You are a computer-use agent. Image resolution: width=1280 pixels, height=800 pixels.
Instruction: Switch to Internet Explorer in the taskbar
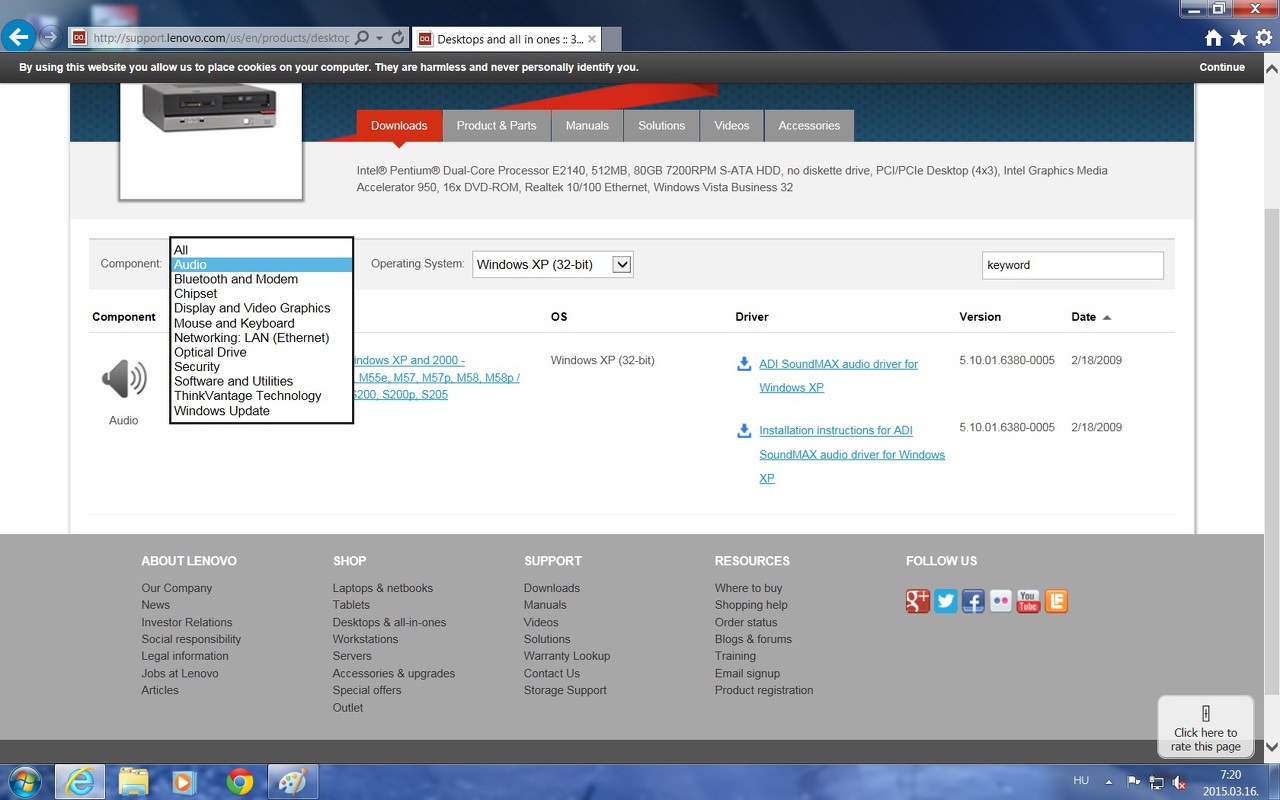(80, 781)
